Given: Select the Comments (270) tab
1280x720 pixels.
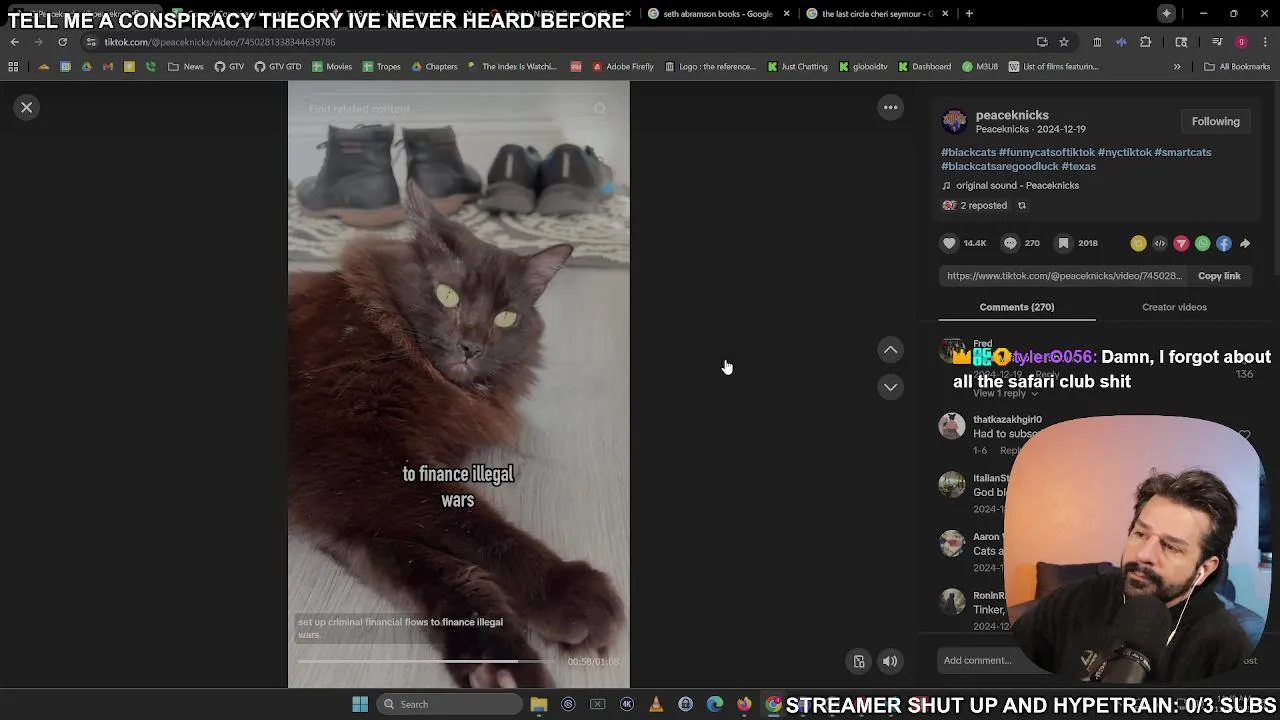Looking at the screenshot, I should tap(1017, 307).
